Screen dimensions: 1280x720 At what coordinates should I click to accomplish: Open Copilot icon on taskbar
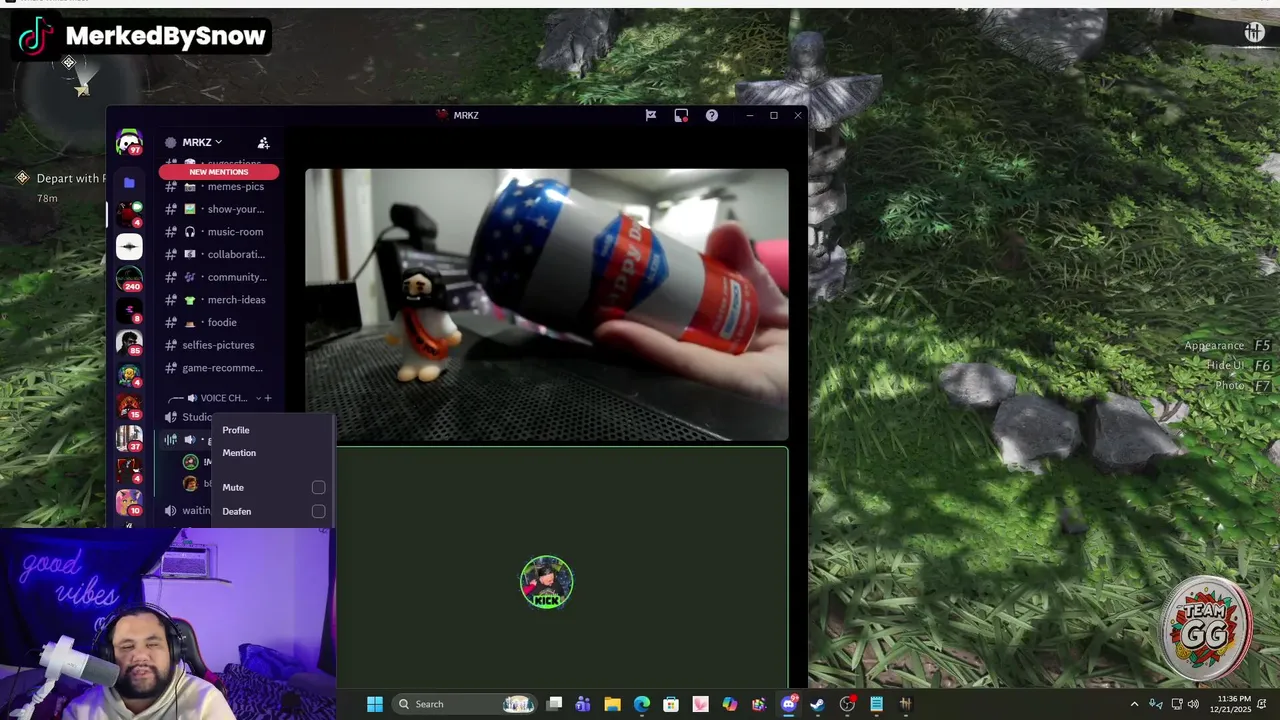730,704
